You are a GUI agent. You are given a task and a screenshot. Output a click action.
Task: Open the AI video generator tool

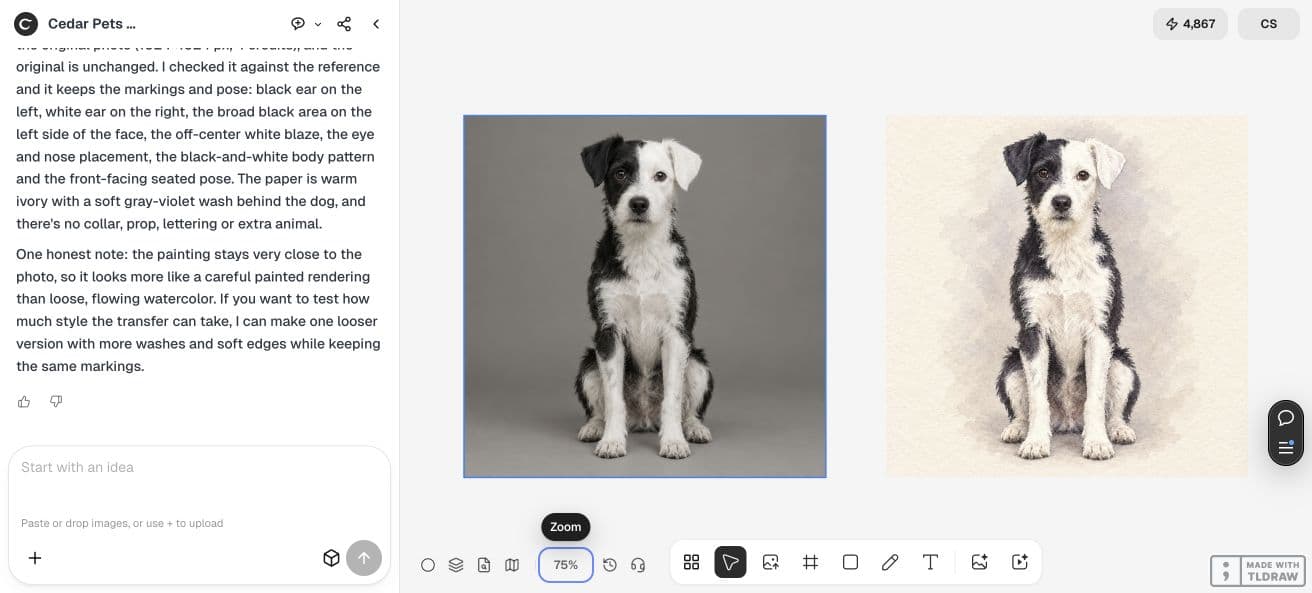point(1020,562)
